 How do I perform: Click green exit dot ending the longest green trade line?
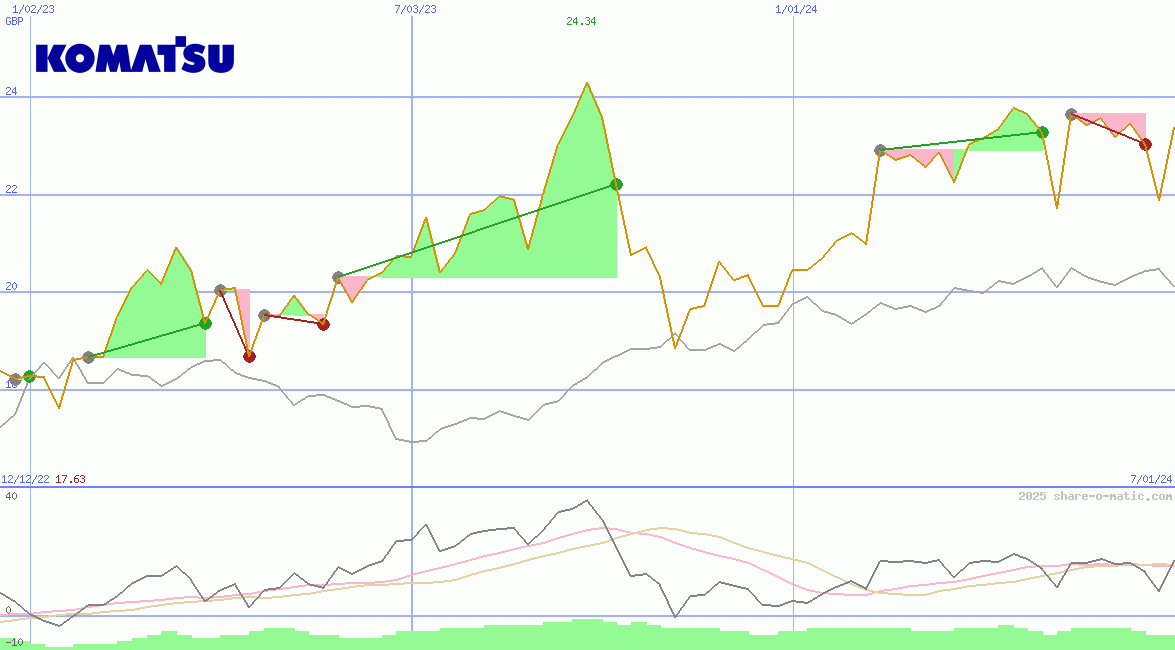point(616,184)
